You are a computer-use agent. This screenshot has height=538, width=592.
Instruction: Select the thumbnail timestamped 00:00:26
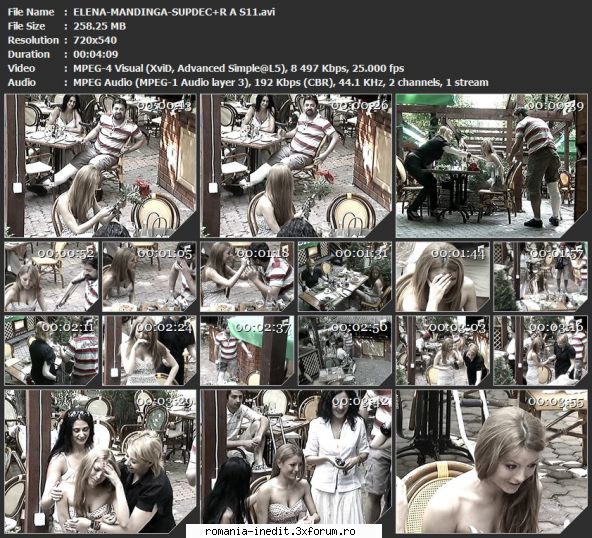click(296, 165)
